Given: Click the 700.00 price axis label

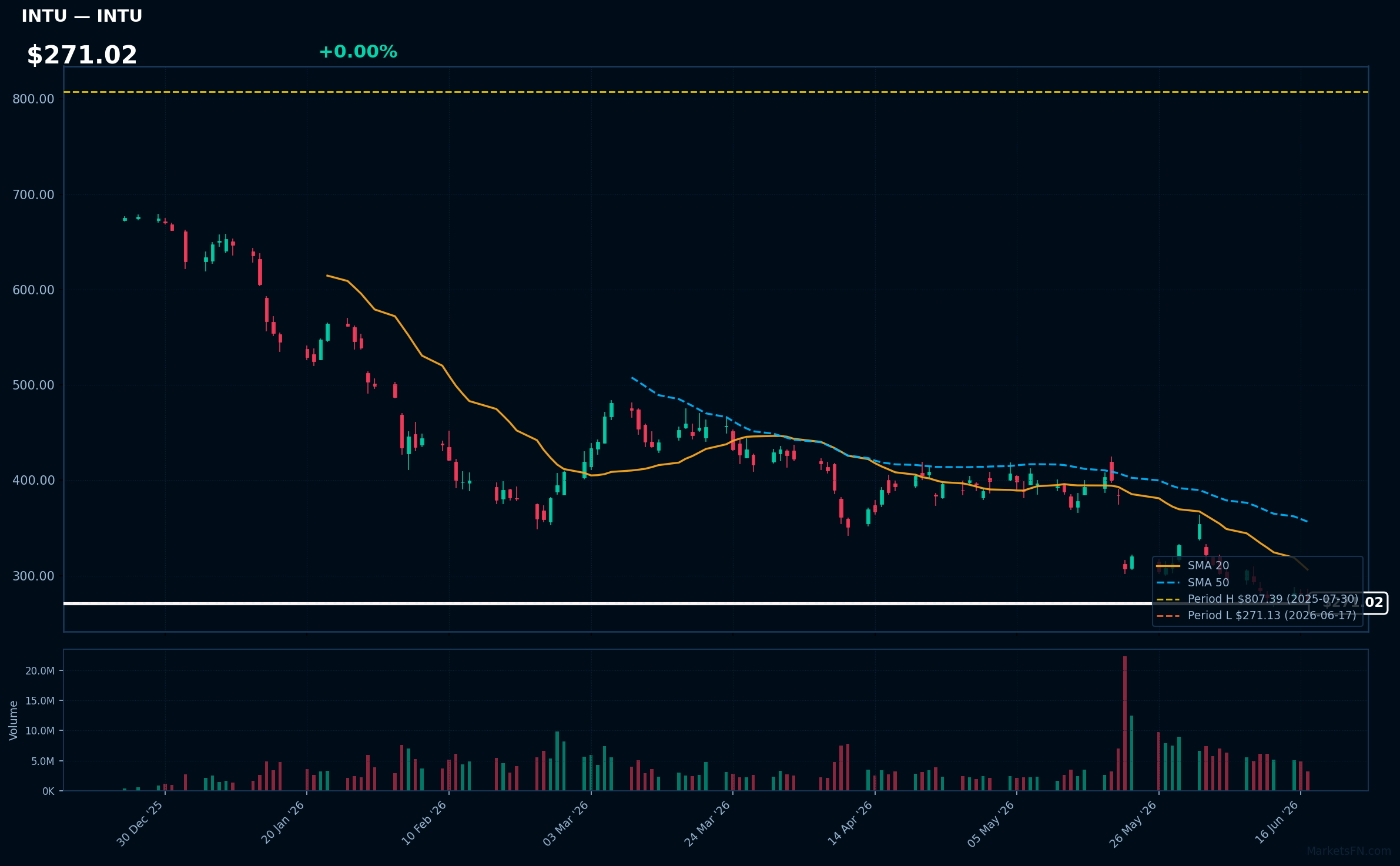Looking at the screenshot, I should coord(34,194).
